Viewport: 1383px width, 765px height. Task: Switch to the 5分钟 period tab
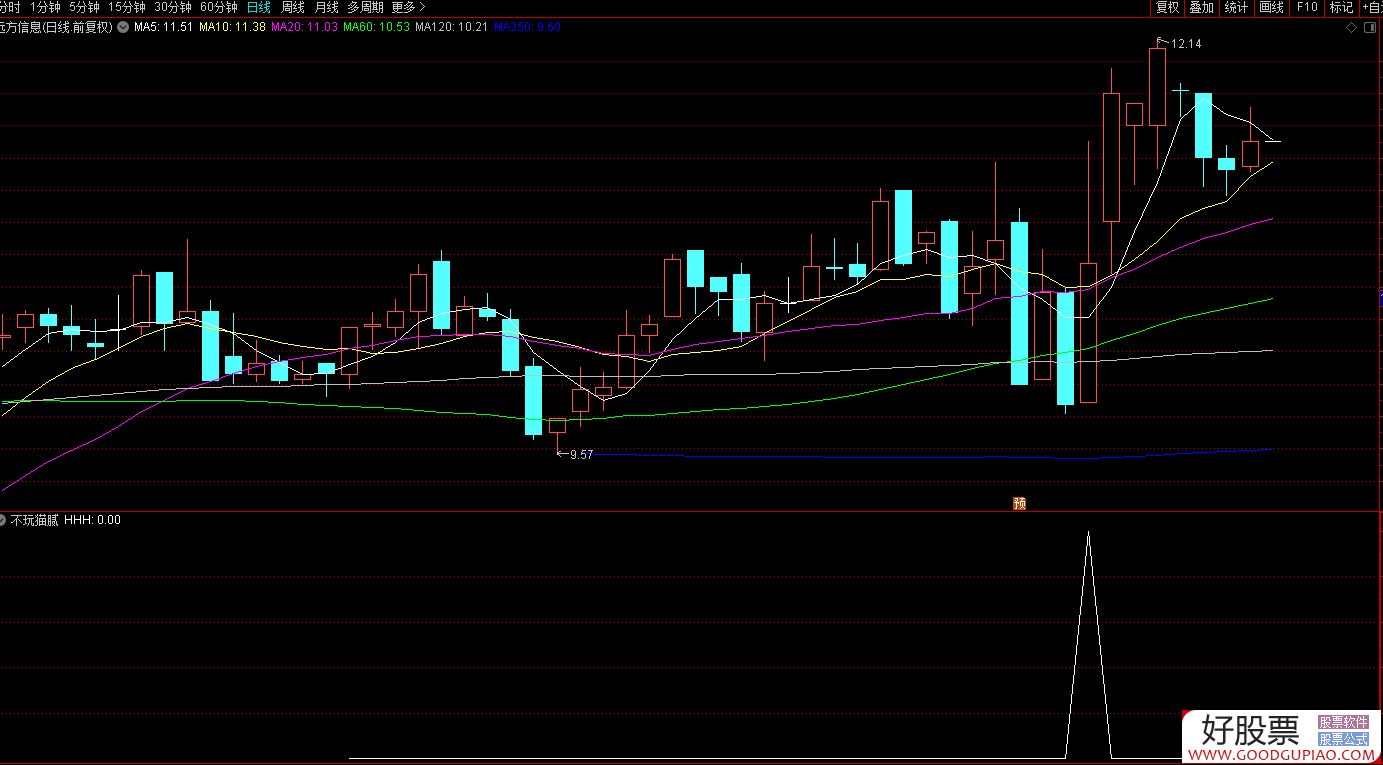85,7
